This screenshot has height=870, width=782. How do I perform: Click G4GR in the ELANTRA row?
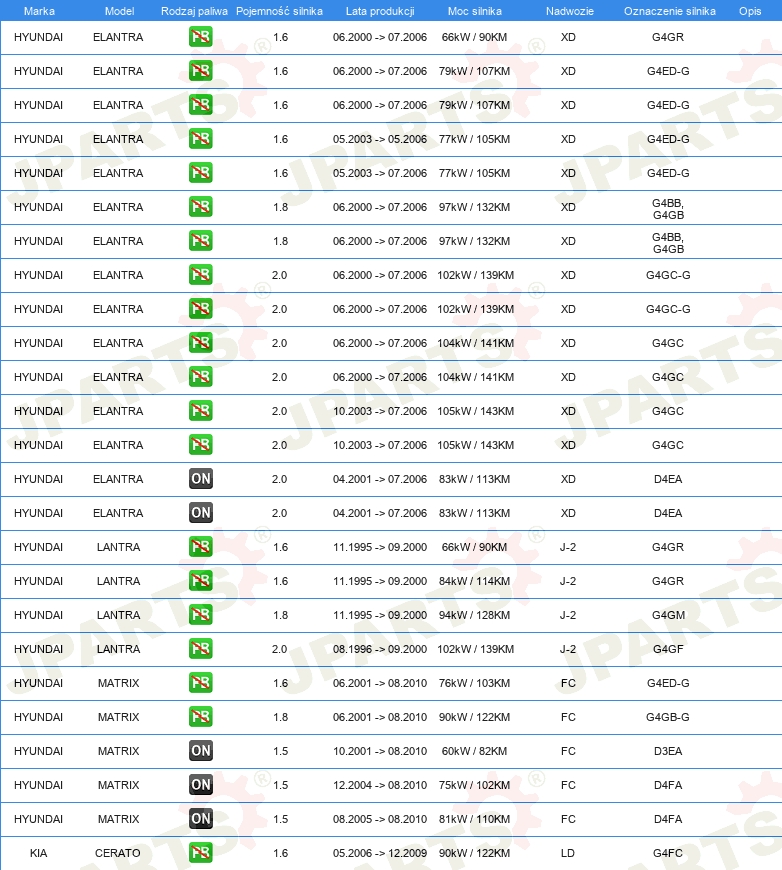(x=668, y=37)
